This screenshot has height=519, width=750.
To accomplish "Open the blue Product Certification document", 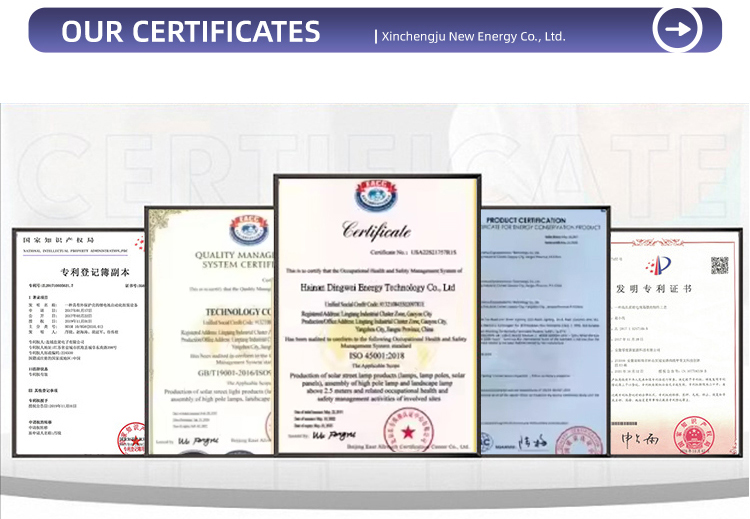I will 545,331.
